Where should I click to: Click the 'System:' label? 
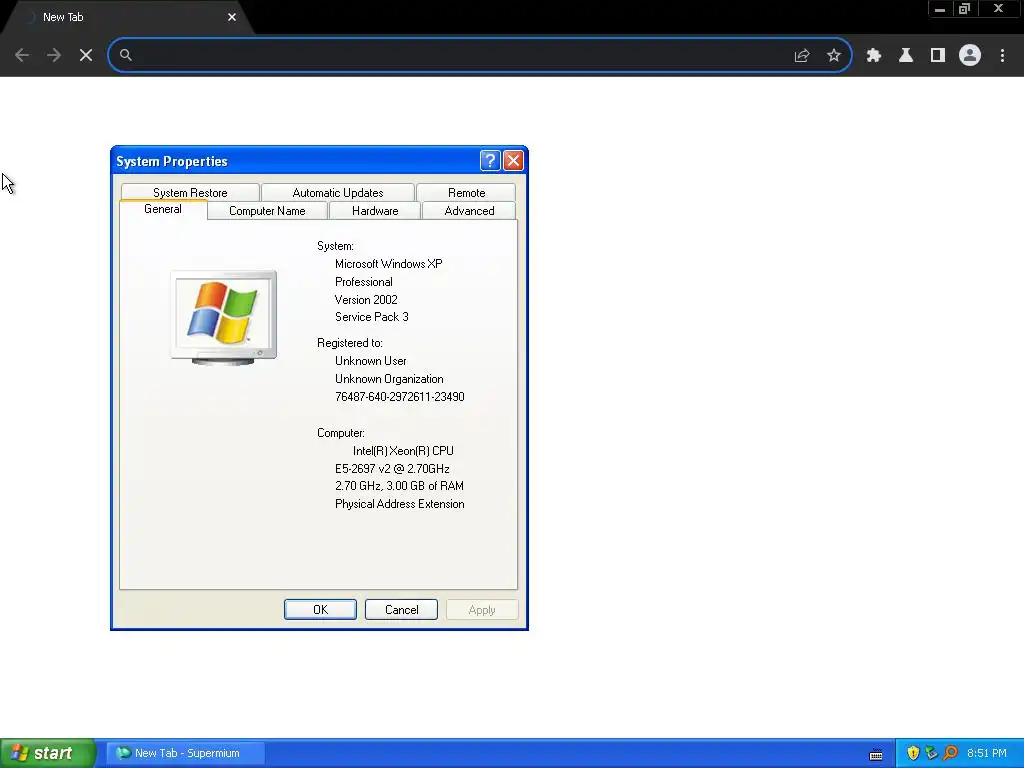(x=335, y=246)
